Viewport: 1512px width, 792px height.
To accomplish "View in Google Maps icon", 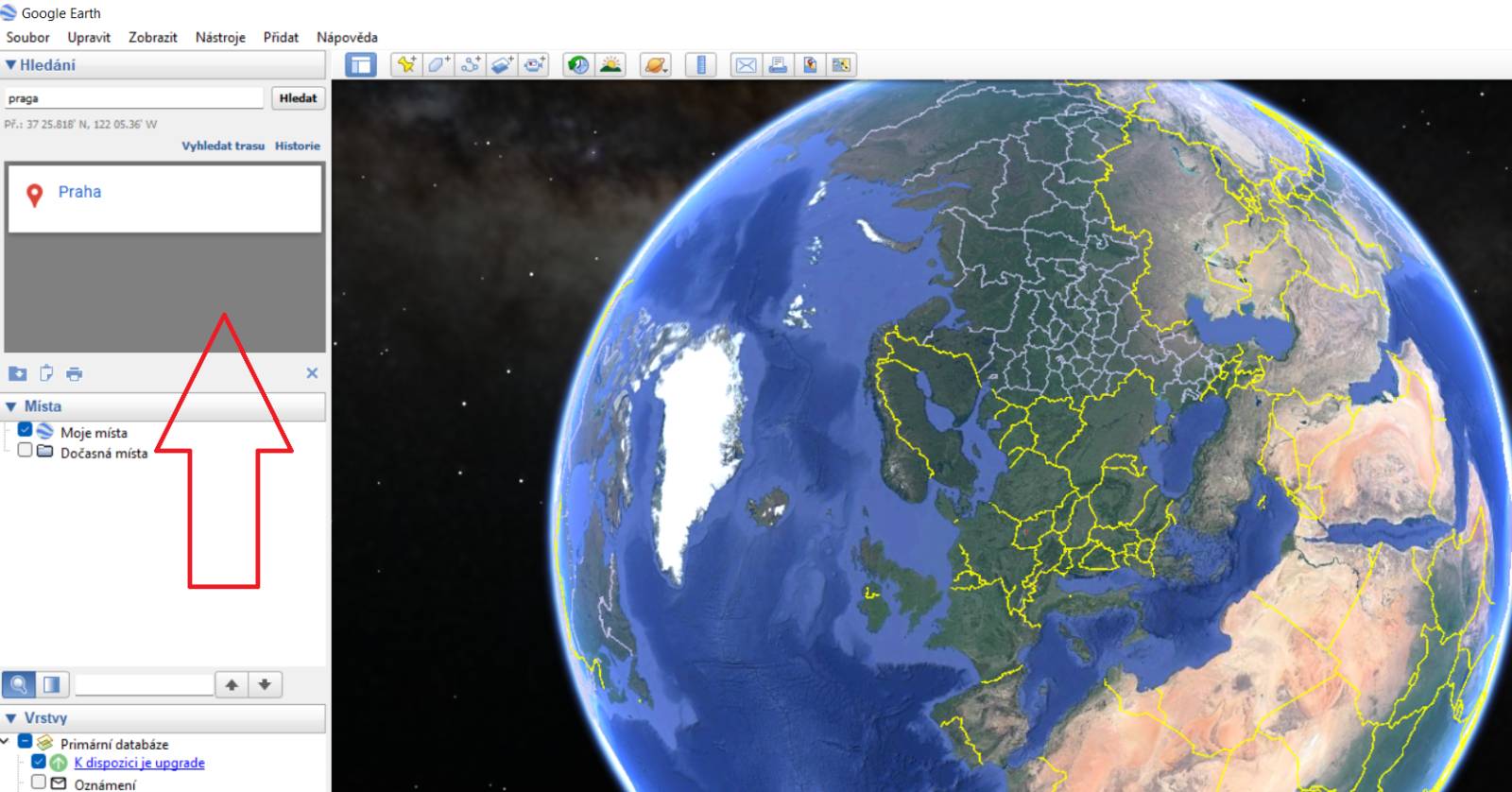I will click(x=841, y=64).
